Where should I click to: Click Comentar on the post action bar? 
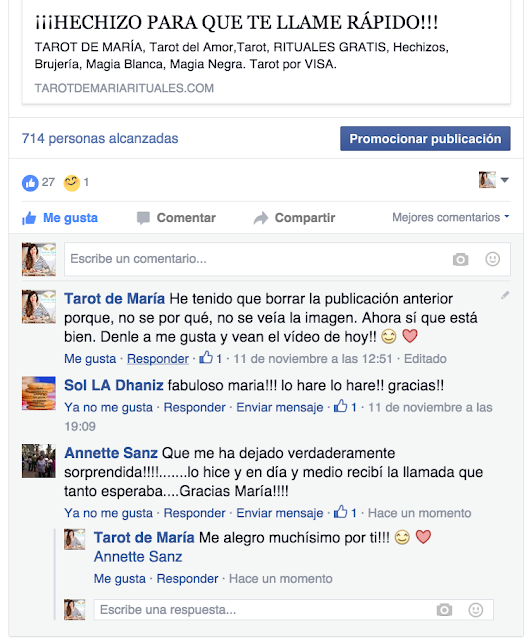pyautogui.click(x=176, y=218)
